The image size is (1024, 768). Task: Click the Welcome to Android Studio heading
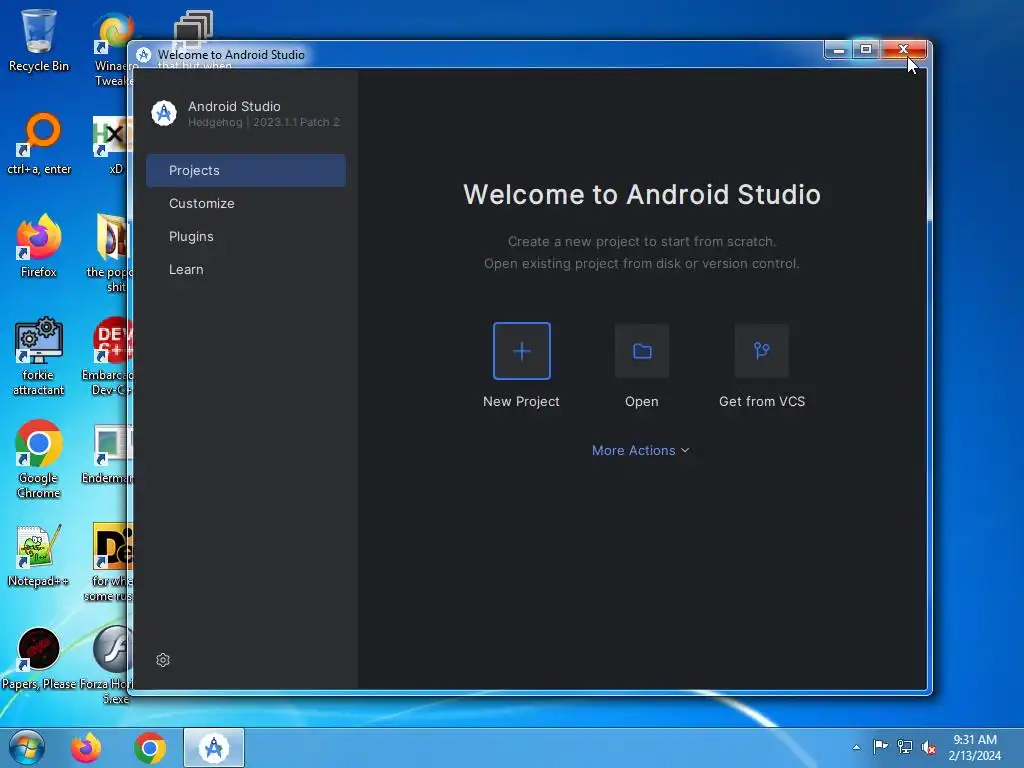coord(642,195)
